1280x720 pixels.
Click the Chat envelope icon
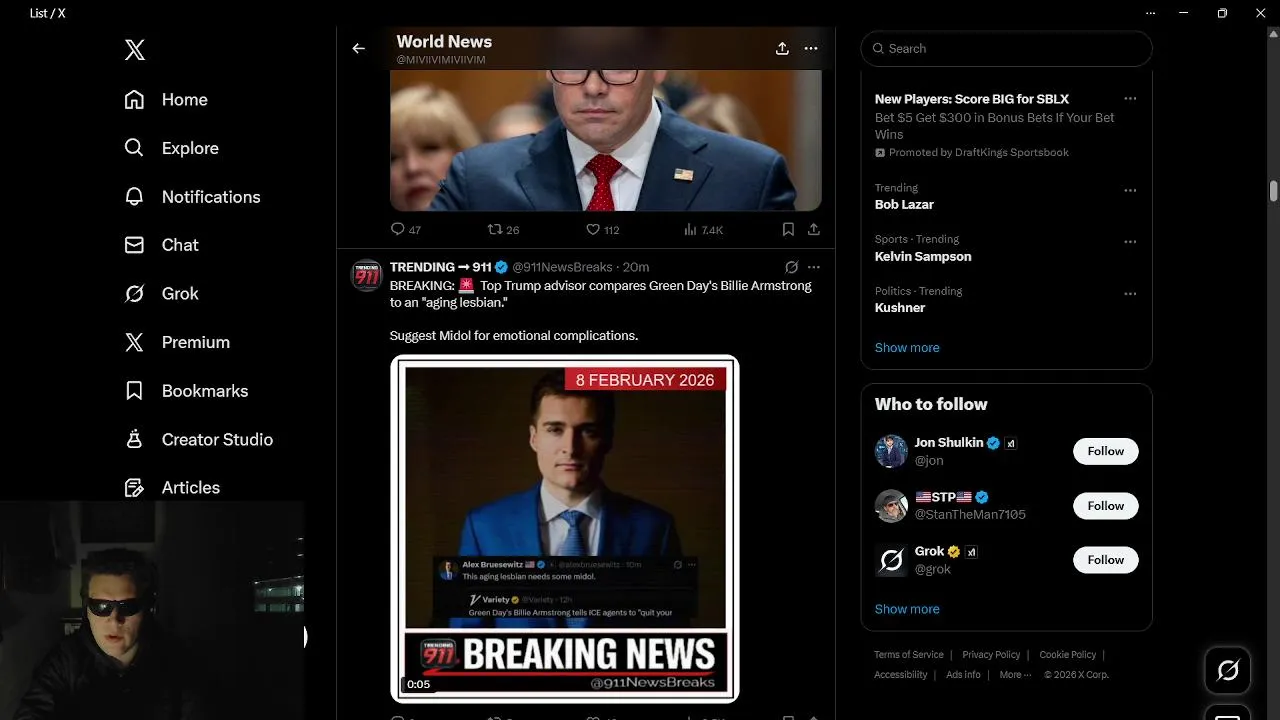pyautogui.click(x=134, y=245)
